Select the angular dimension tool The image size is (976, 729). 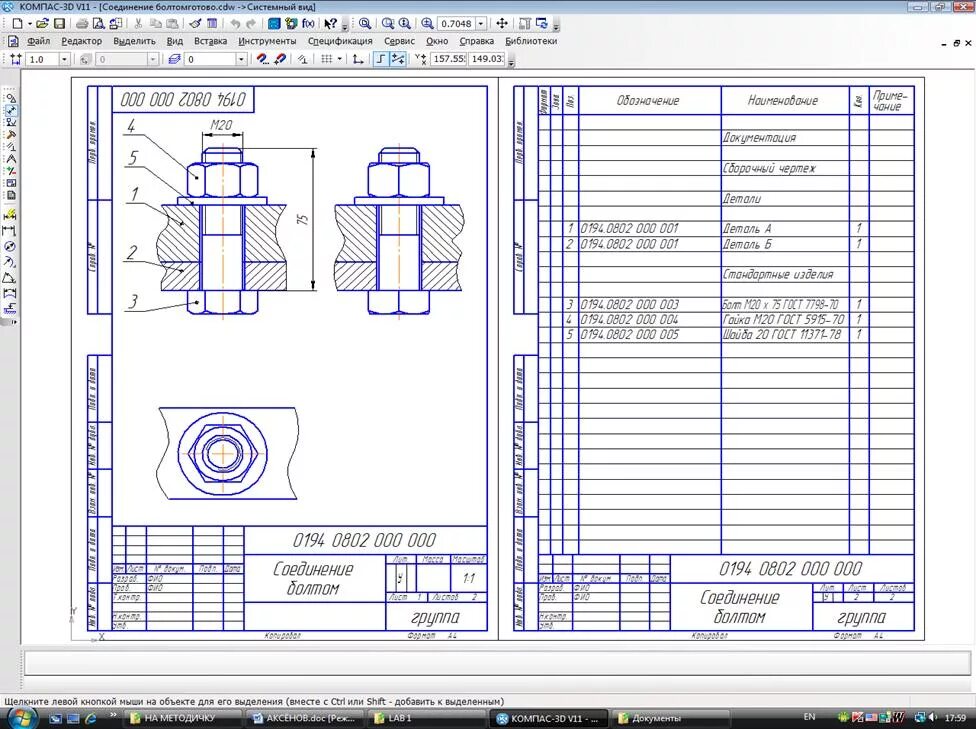(x=9, y=278)
